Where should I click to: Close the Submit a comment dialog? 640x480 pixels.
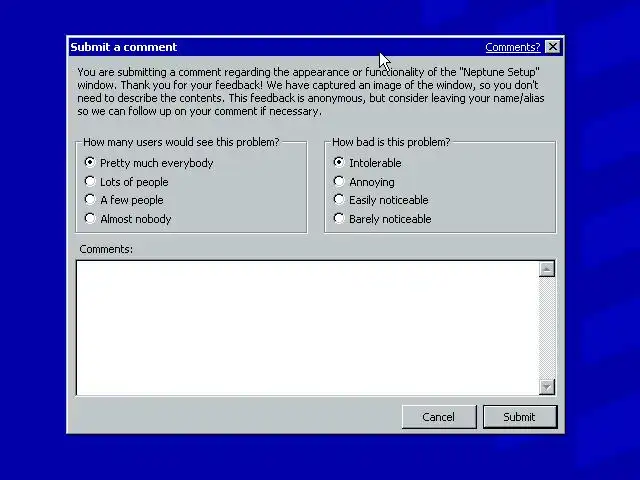[x=553, y=47]
